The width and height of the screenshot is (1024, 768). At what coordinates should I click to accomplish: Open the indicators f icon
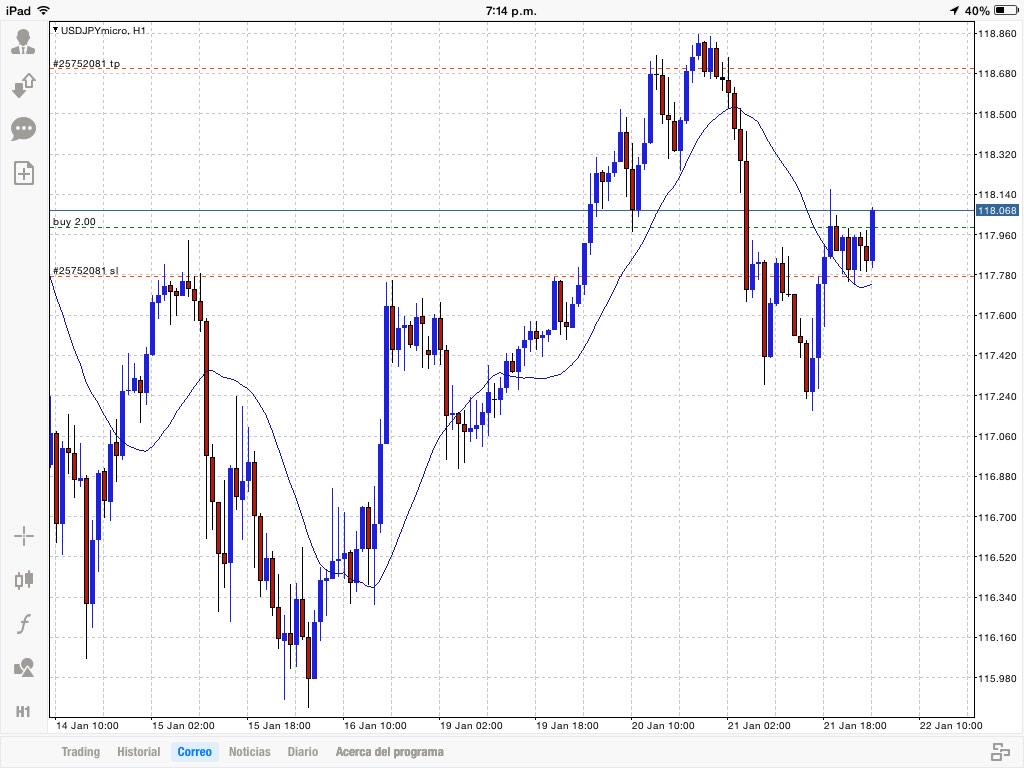tap(24, 624)
